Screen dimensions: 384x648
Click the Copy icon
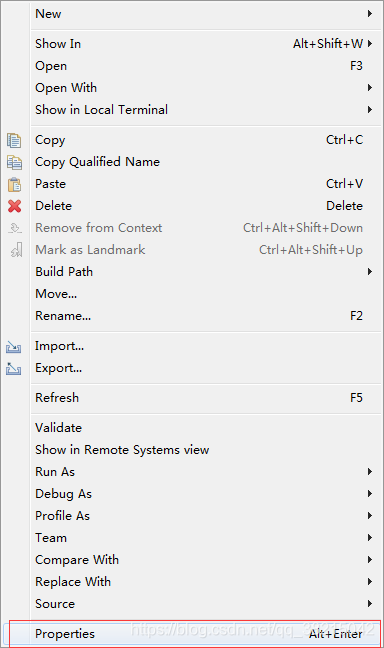pyautogui.click(x=14, y=141)
